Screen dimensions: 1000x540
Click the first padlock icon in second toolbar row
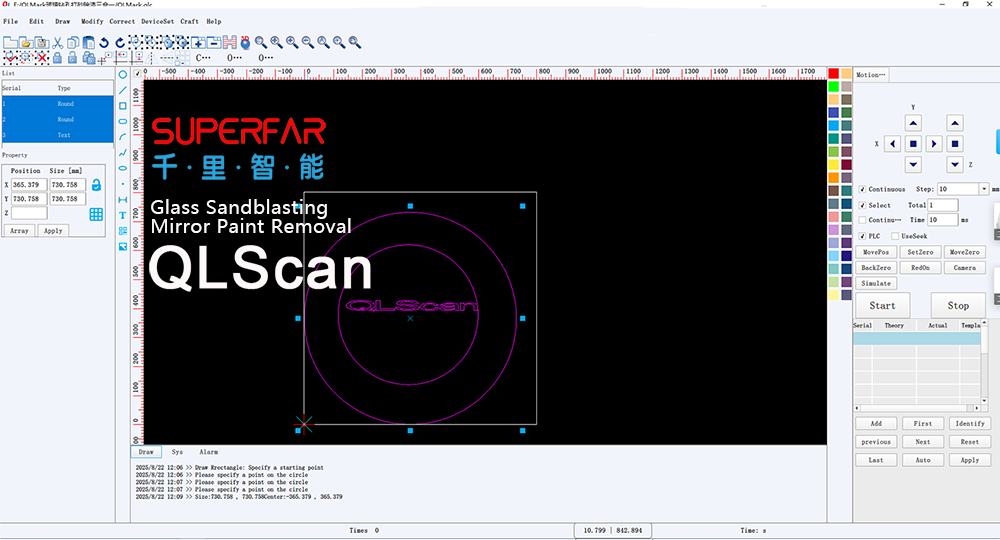[x=57, y=58]
